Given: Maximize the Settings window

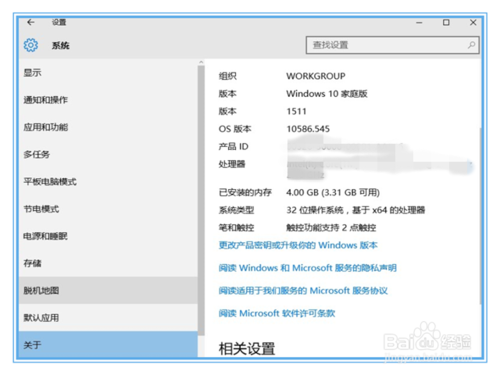Looking at the screenshot, I should pyautogui.click(x=446, y=22).
